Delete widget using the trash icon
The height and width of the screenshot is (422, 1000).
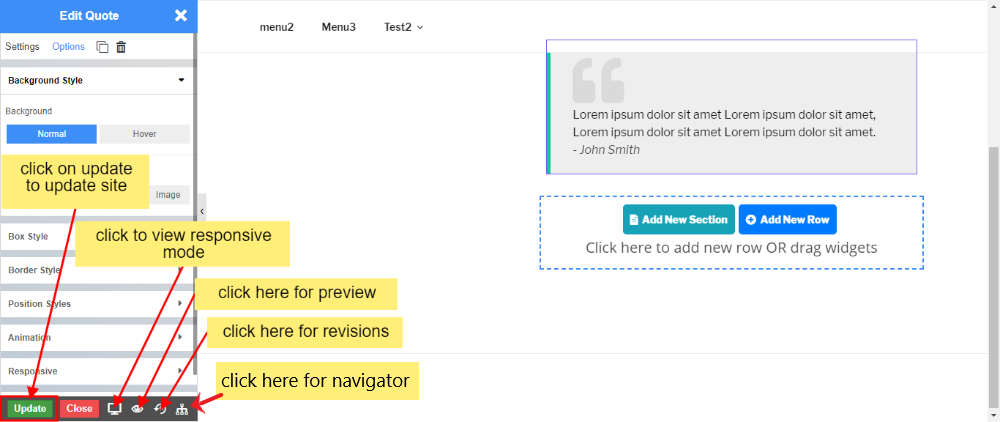click(x=121, y=47)
